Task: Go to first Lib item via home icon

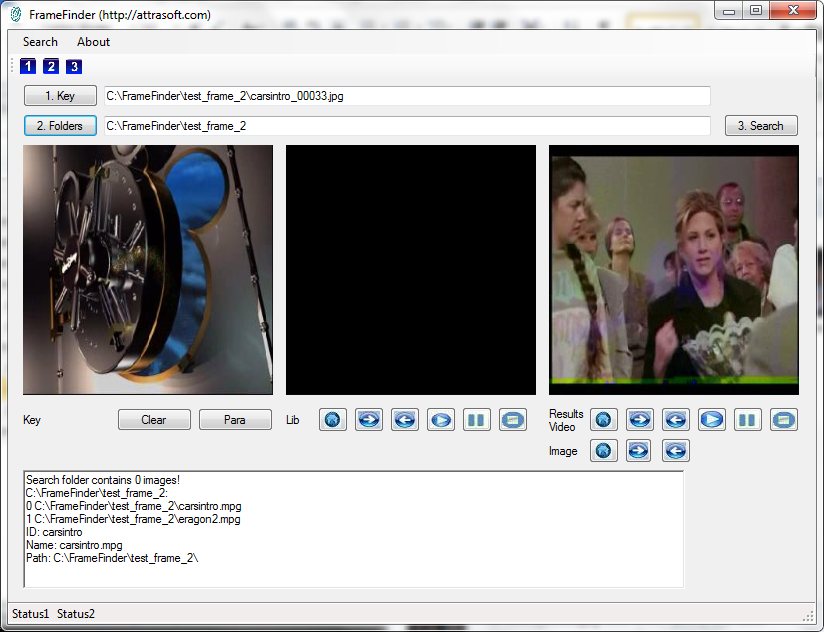Action: (333, 420)
